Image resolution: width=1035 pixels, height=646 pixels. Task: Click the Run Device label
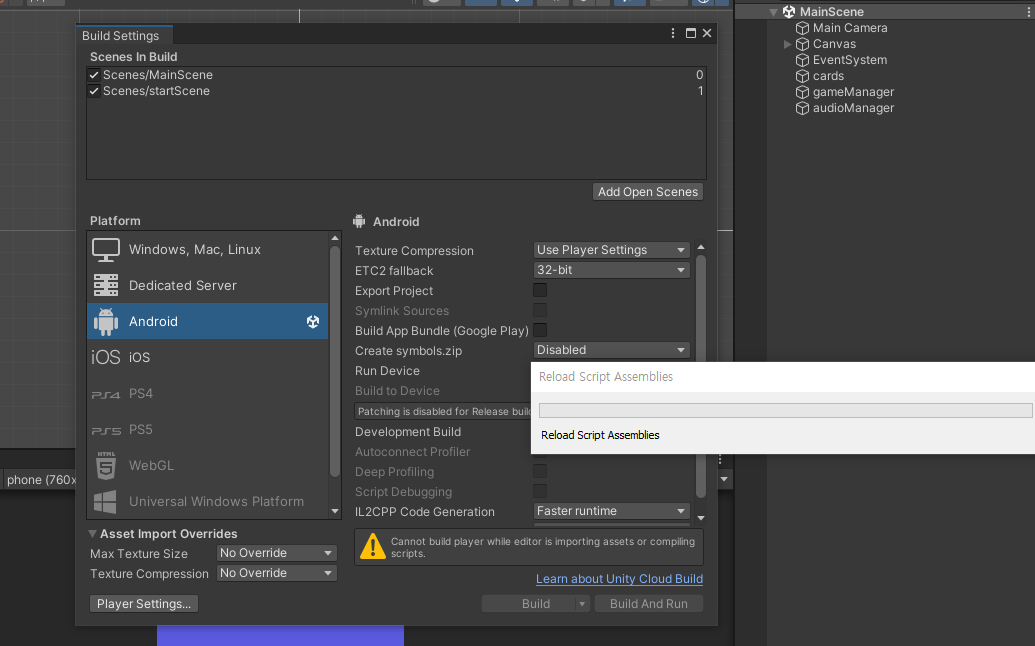[x=387, y=371]
